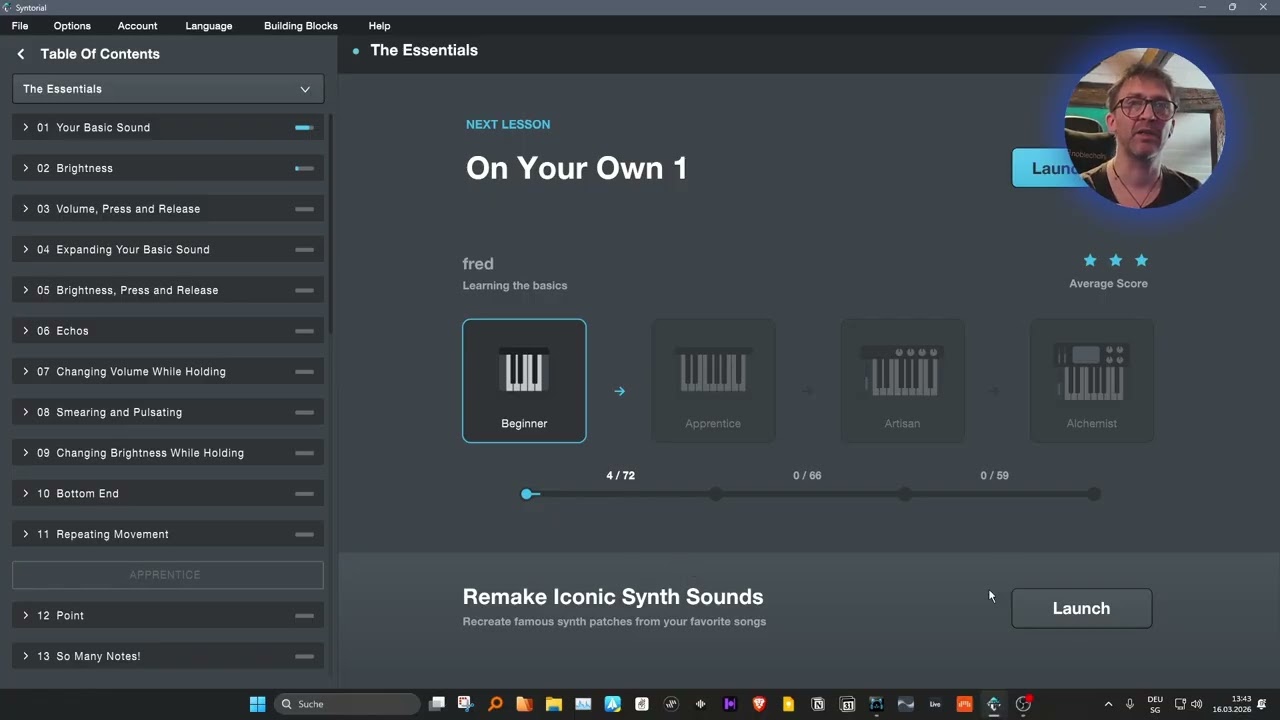Select 09 Changing Brightness While Holding
Viewport: 1280px width, 720px height.
pyautogui.click(x=168, y=453)
